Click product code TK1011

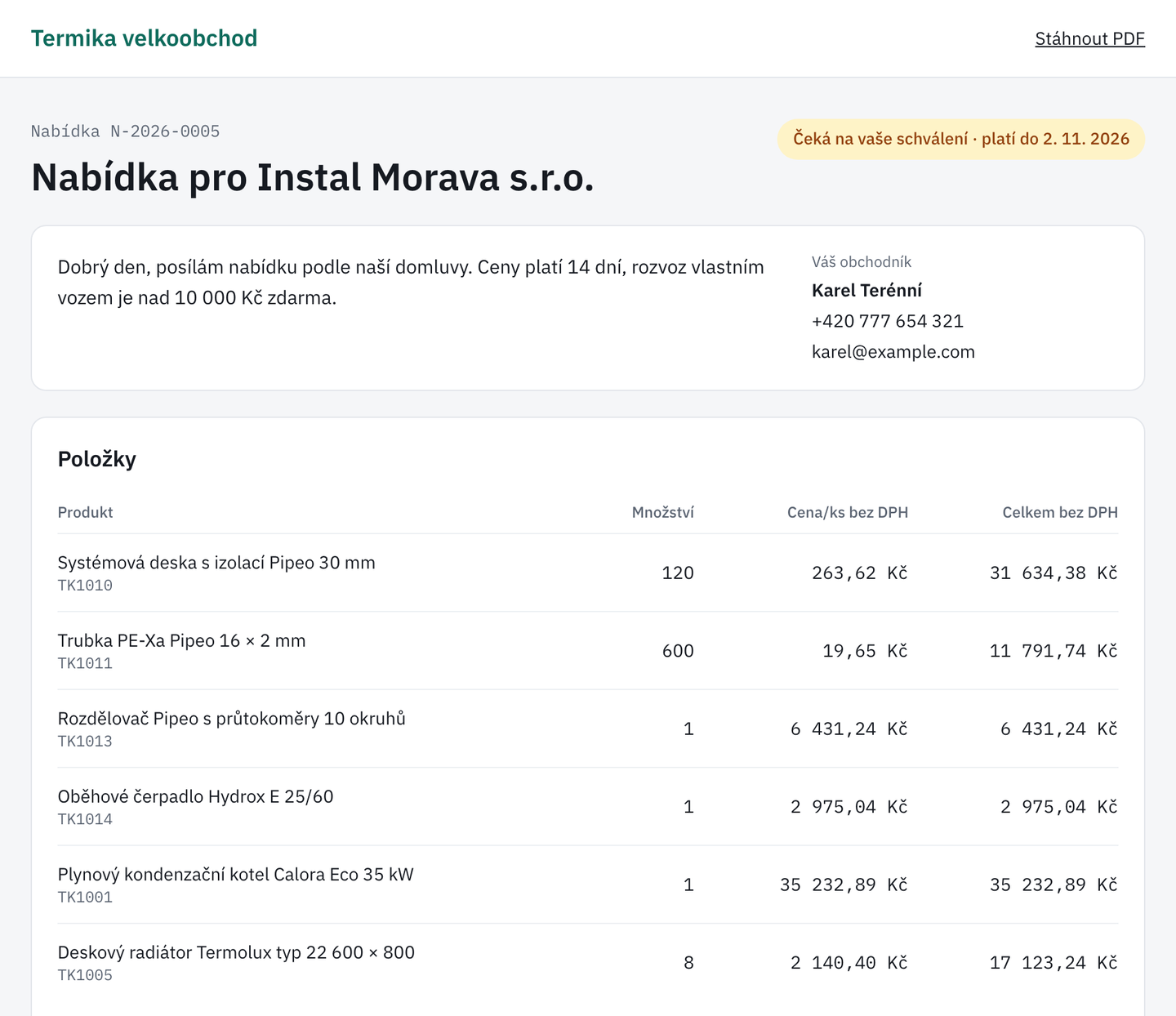point(85,663)
